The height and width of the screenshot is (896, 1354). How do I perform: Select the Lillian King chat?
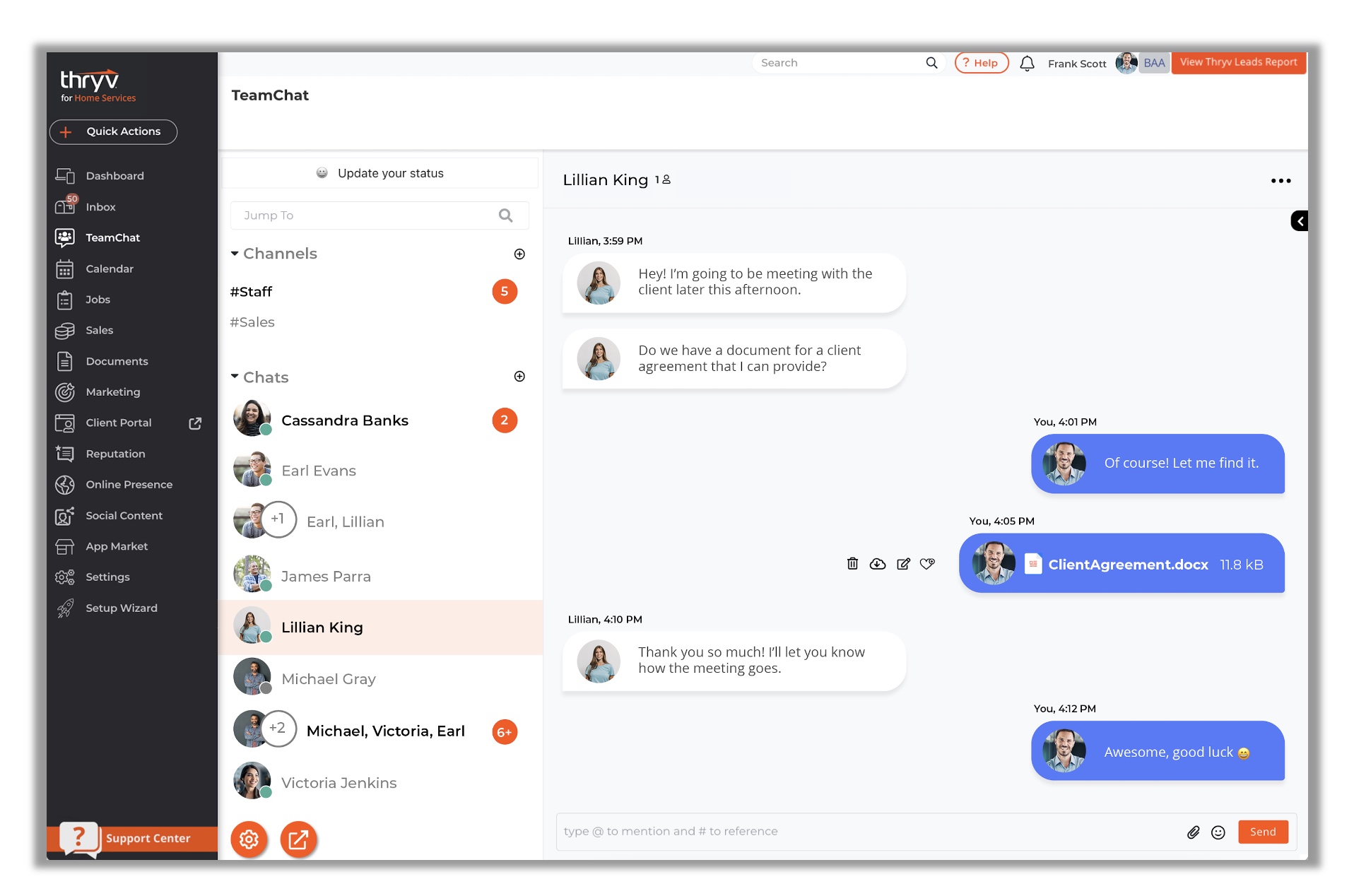[379, 627]
